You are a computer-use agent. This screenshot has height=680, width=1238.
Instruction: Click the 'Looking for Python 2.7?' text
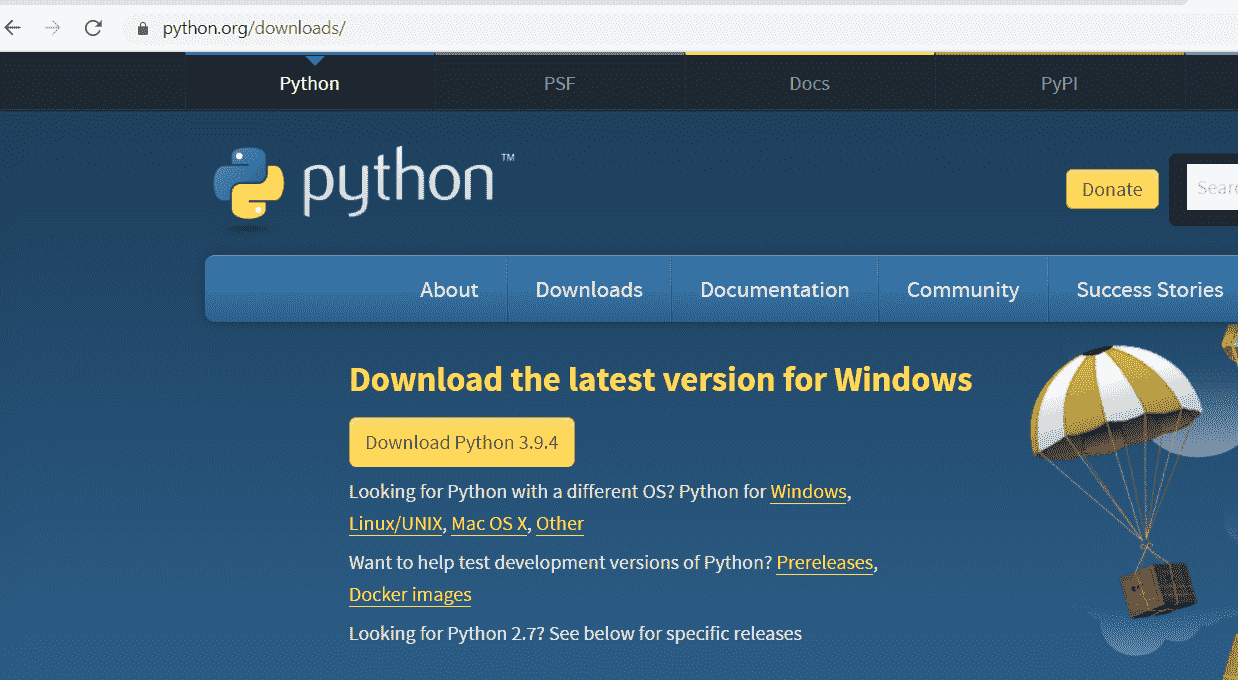click(x=446, y=633)
